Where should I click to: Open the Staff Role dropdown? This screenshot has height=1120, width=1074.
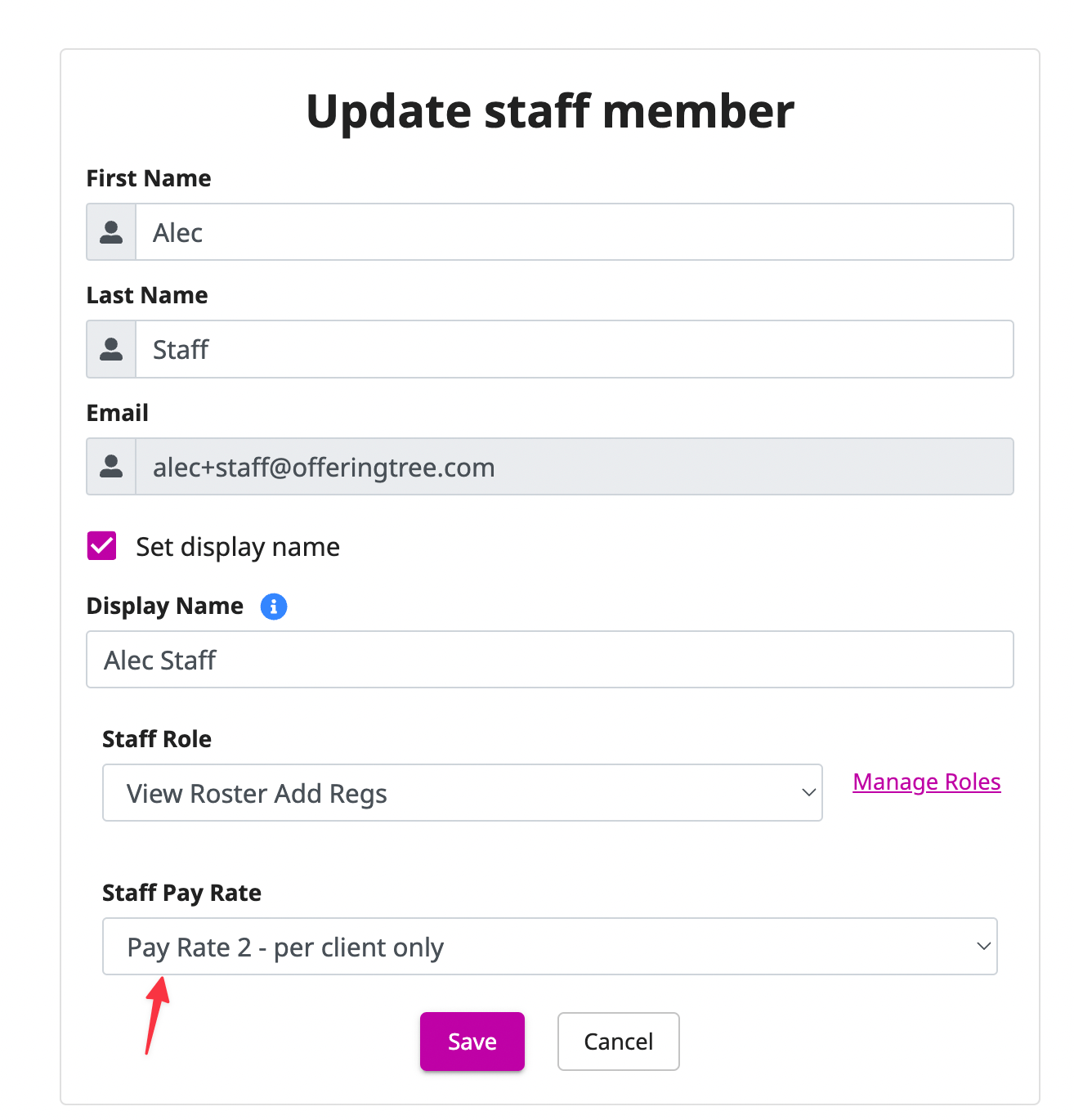[462, 792]
